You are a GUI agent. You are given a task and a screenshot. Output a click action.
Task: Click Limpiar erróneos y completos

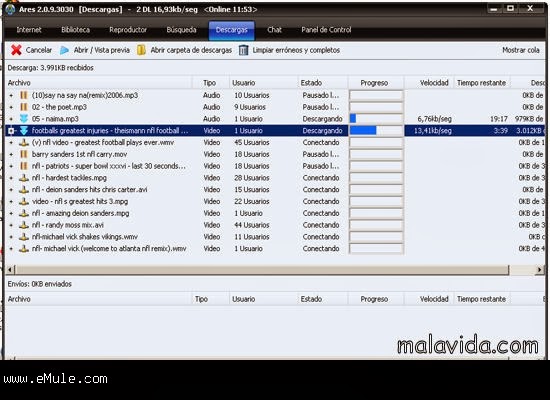(296, 50)
